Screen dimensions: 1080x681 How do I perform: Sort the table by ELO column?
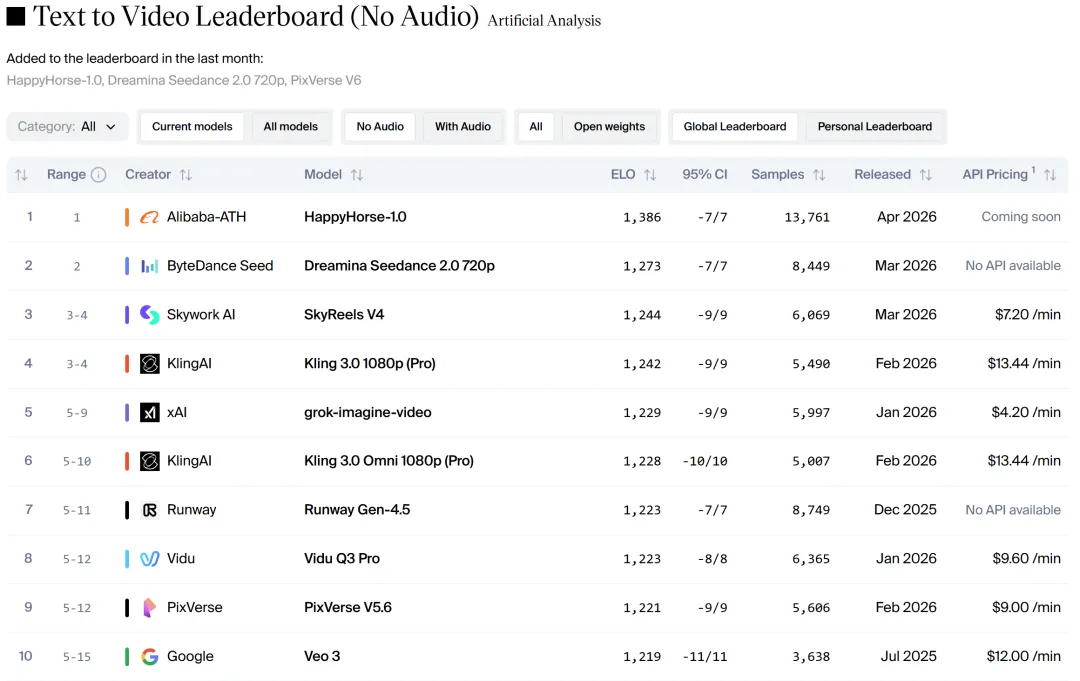tap(650, 175)
